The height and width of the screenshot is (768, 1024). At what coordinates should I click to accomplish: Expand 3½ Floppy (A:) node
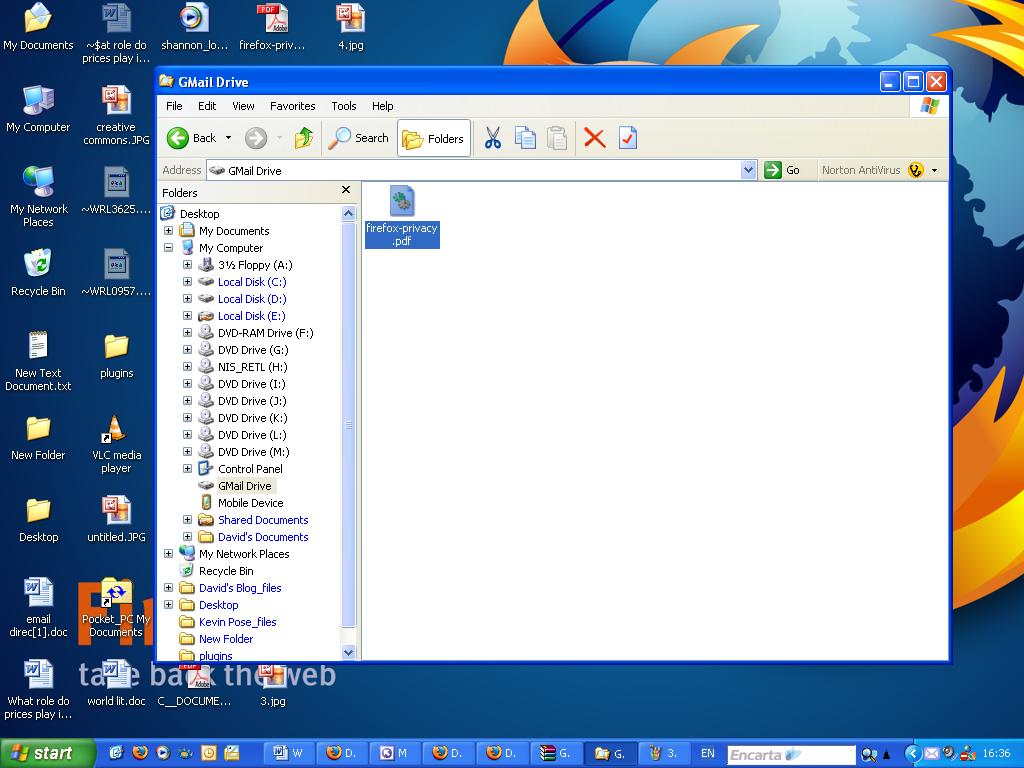click(x=187, y=264)
